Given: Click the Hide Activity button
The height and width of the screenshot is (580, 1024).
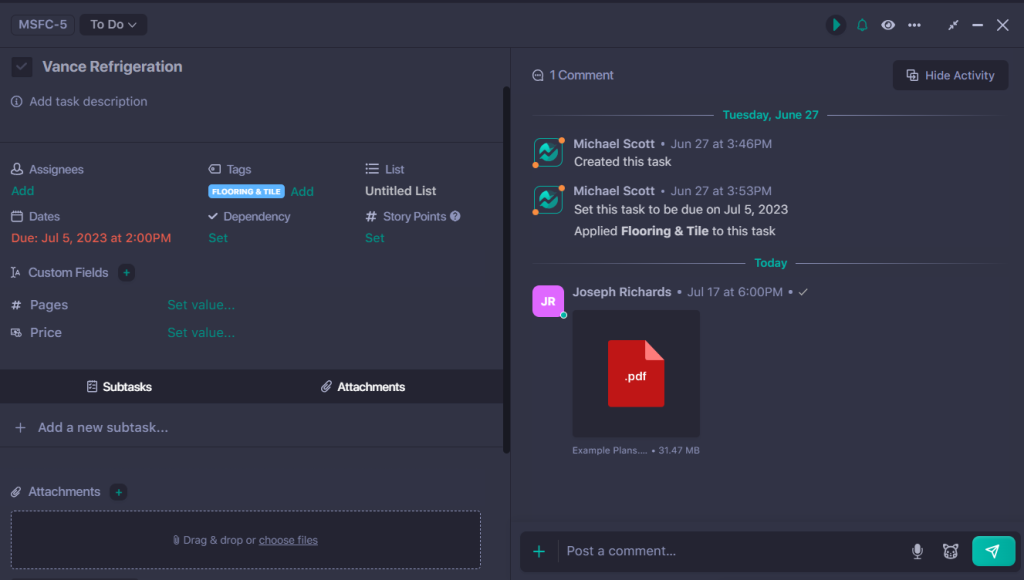Looking at the screenshot, I should click(950, 75).
